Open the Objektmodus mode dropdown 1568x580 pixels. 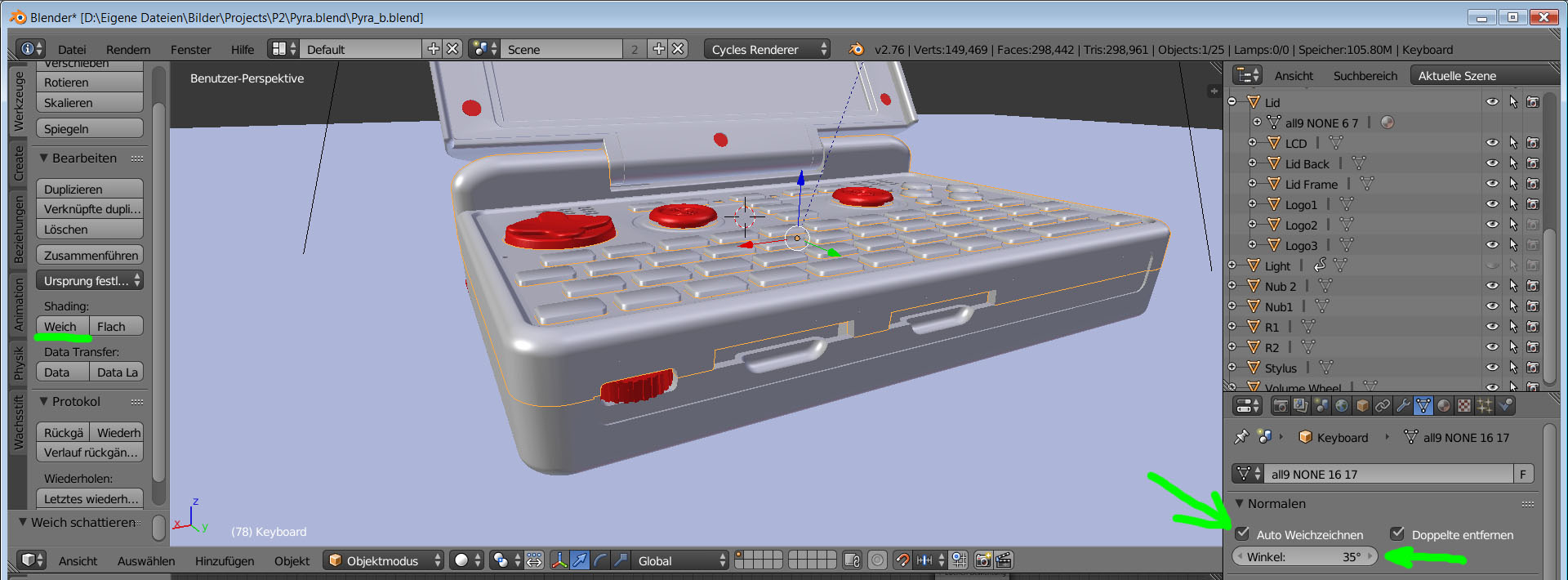(x=384, y=560)
